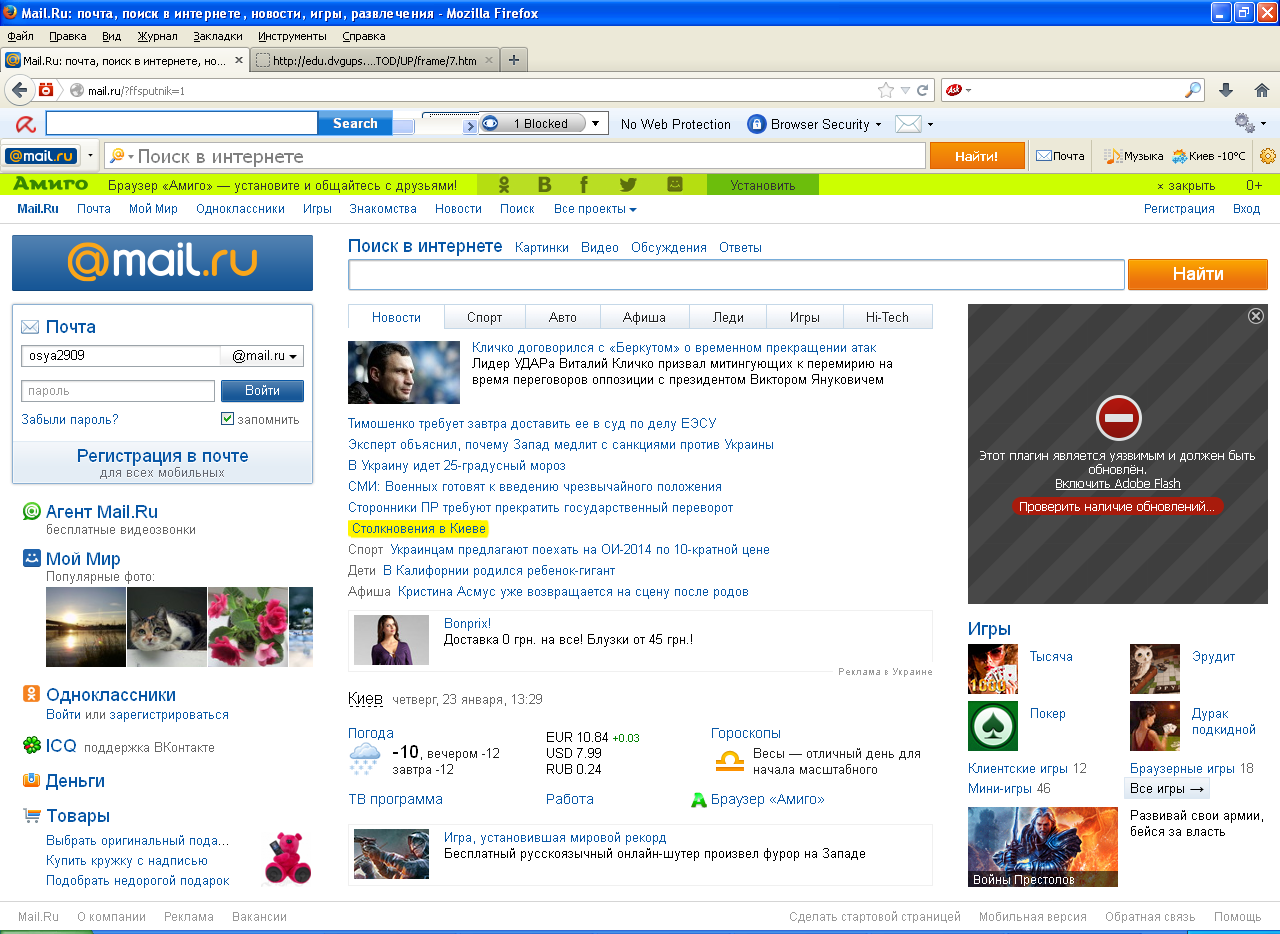Open ICQ in the sidebar
This screenshot has height=934, width=1280.
(61, 746)
